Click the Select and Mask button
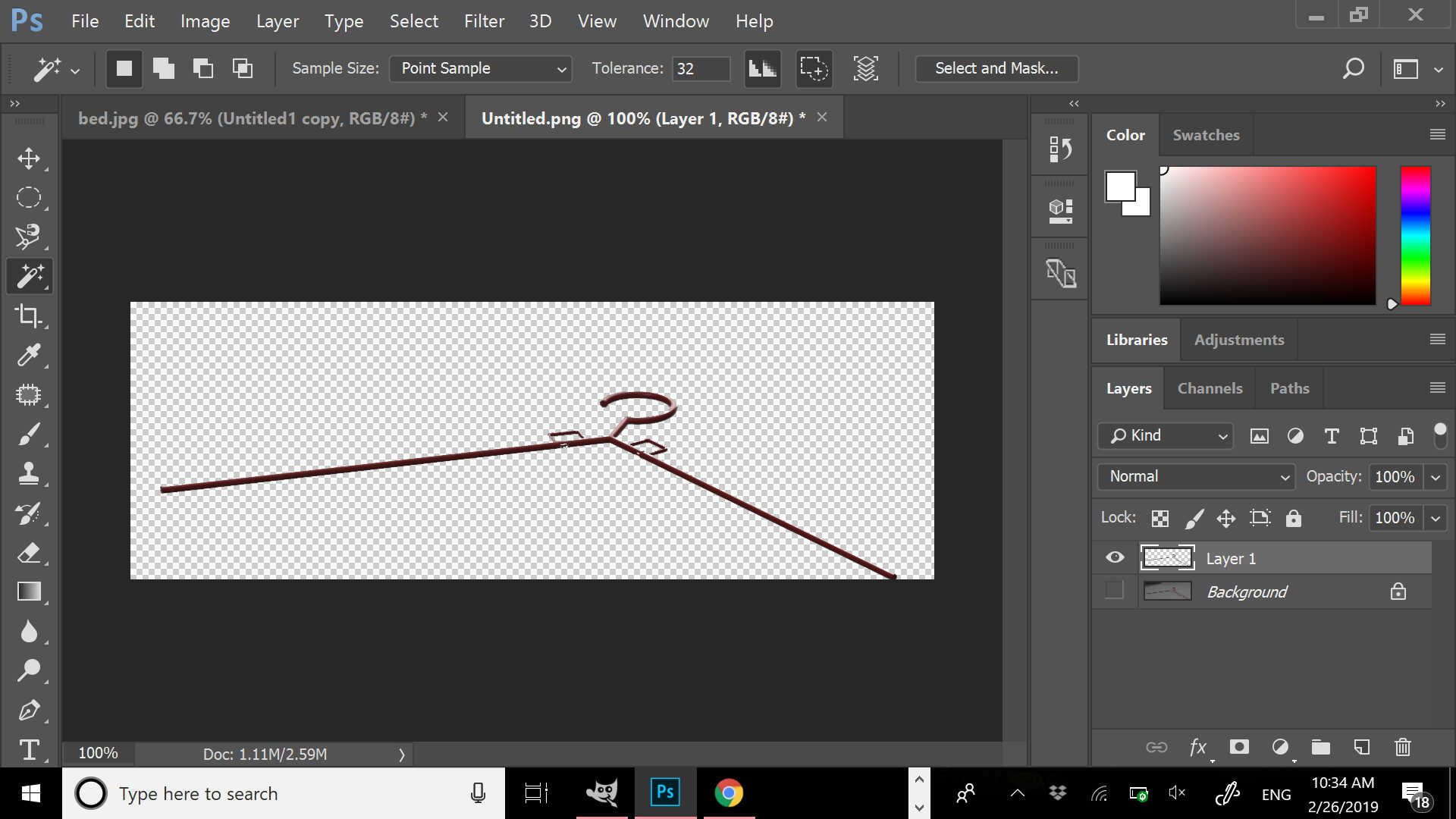1456x819 pixels. point(996,68)
